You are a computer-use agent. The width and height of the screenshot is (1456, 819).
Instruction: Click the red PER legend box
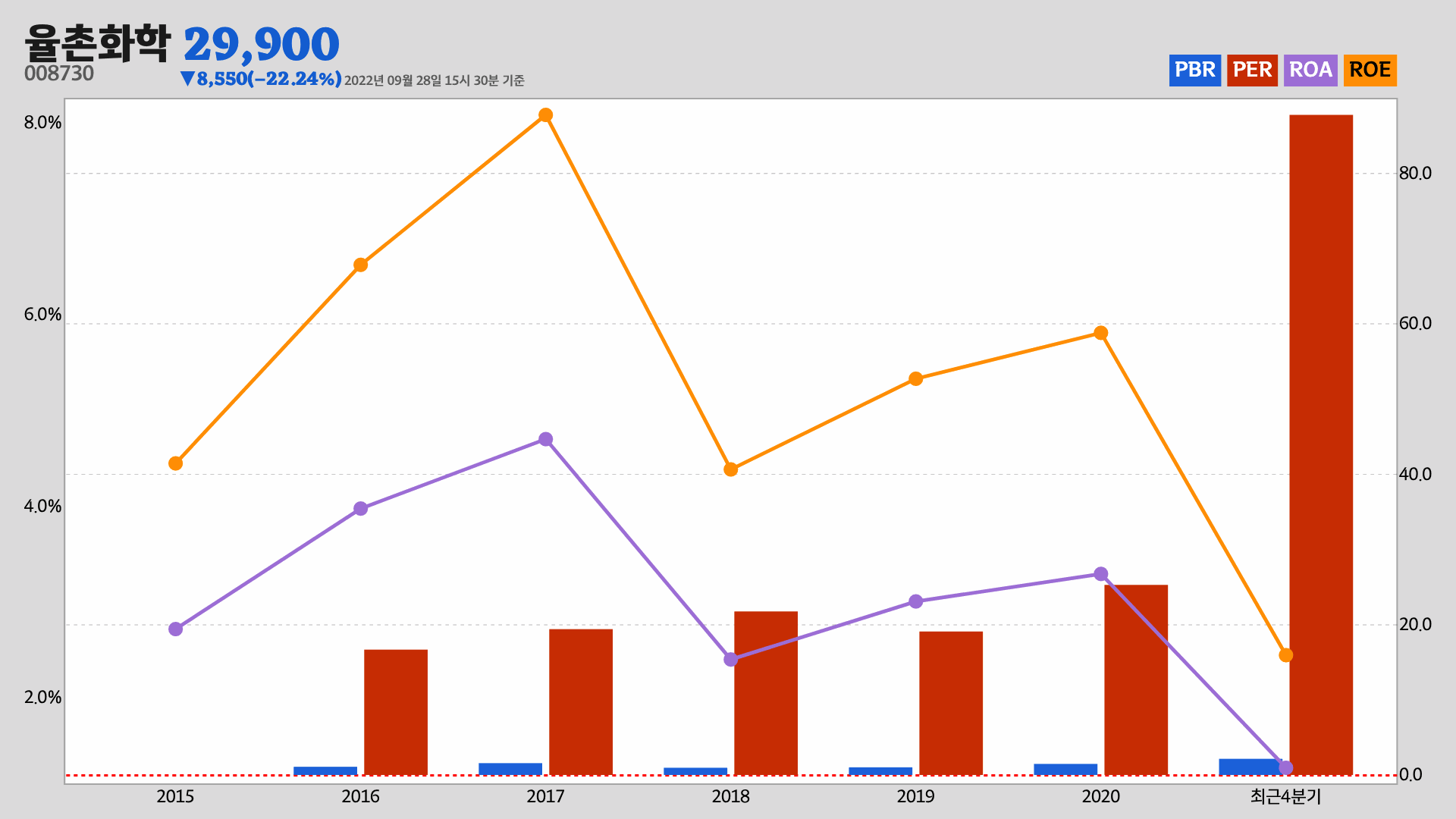[x=1252, y=70]
